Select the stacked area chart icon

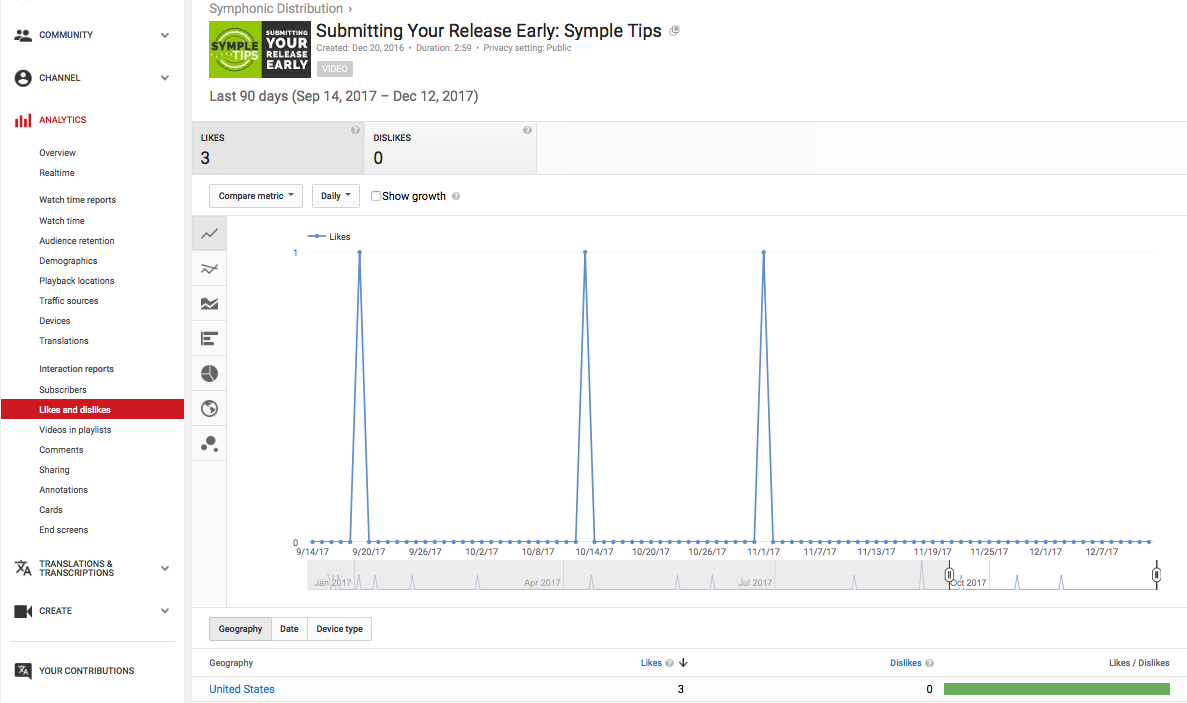(210, 303)
